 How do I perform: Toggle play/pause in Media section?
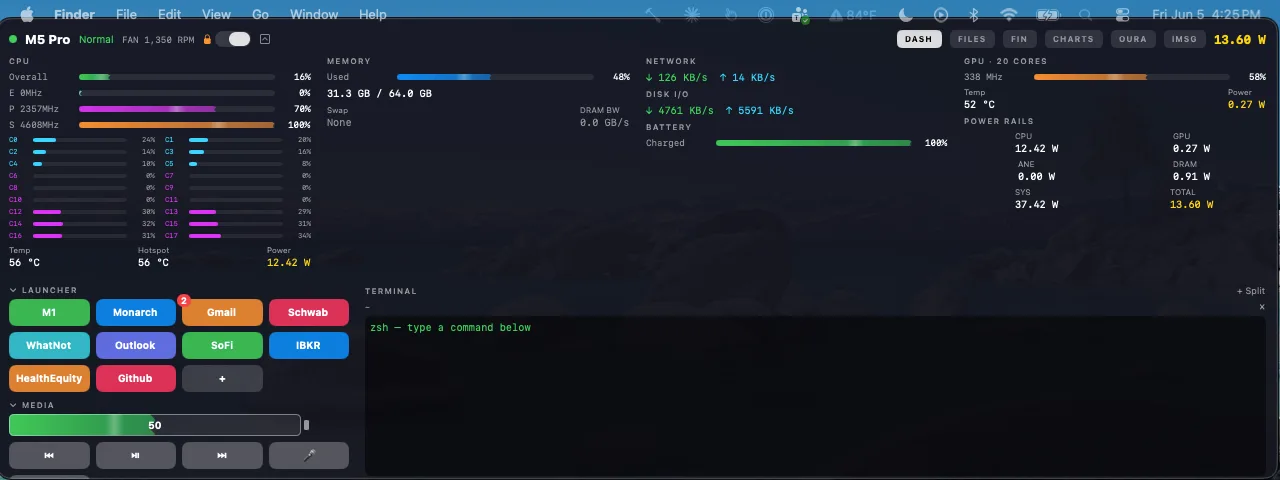click(x=135, y=455)
